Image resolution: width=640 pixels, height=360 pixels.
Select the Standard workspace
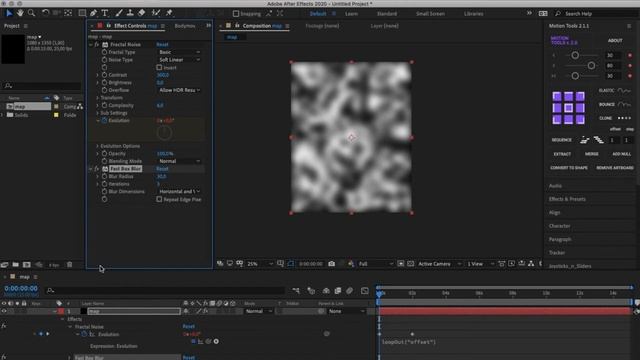[x=387, y=13]
